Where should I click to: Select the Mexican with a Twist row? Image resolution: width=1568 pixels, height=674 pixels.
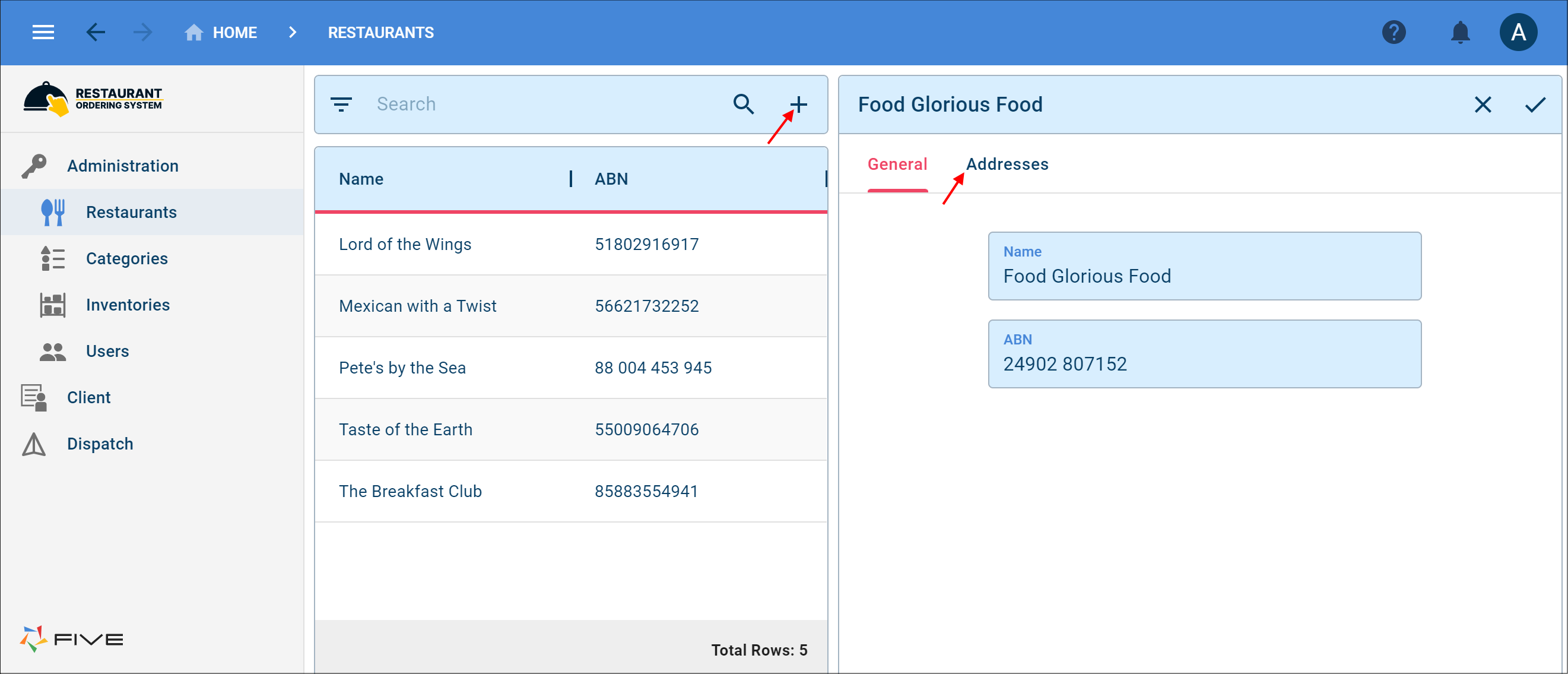(570, 306)
